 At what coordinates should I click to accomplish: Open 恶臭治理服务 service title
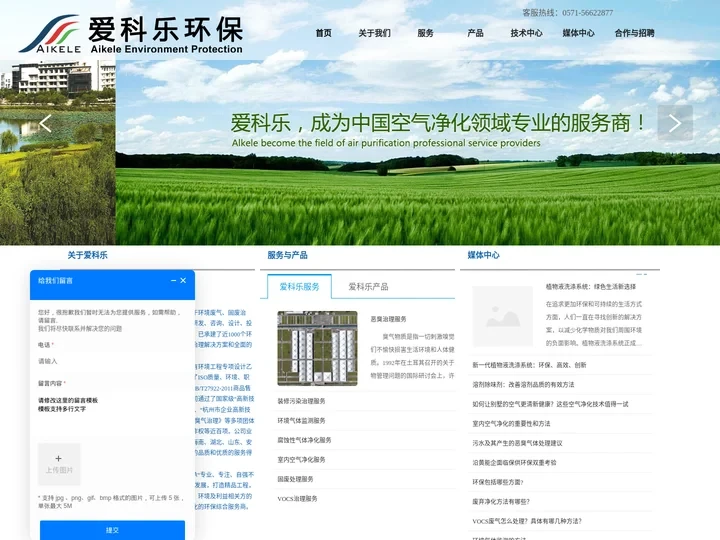click(x=388, y=319)
